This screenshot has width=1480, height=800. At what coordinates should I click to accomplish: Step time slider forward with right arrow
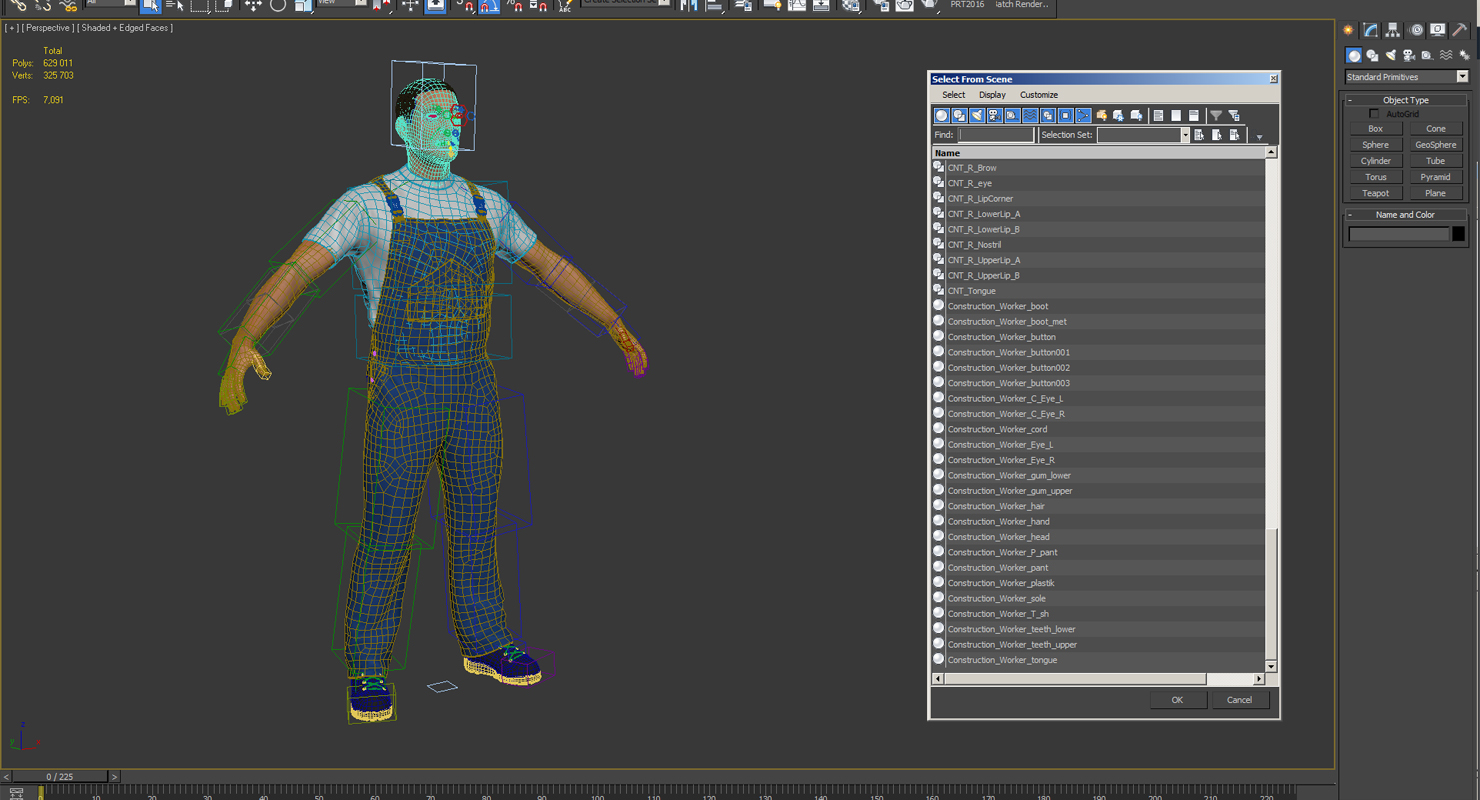tap(114, 777)
